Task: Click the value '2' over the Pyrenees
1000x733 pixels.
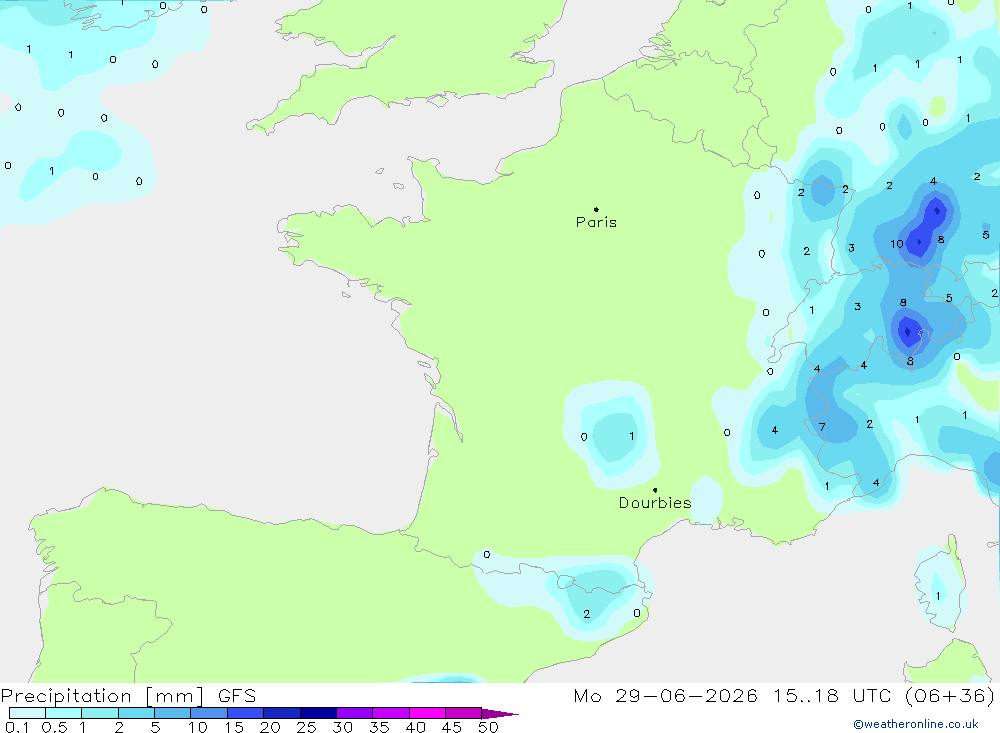Action: click(x=586, y=614)
